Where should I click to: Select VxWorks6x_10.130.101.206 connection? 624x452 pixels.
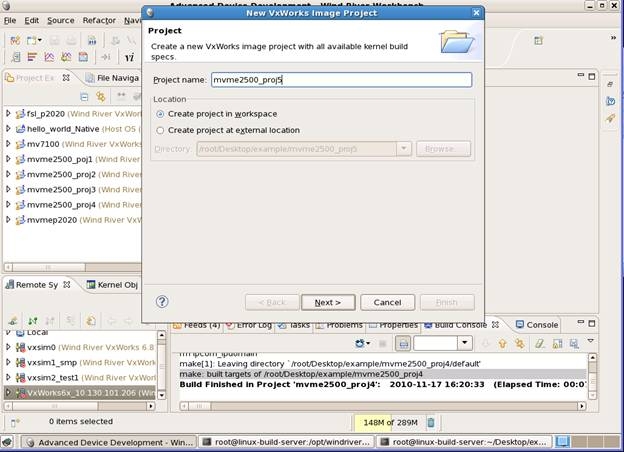pyautogui.click(x=80, y=393)
